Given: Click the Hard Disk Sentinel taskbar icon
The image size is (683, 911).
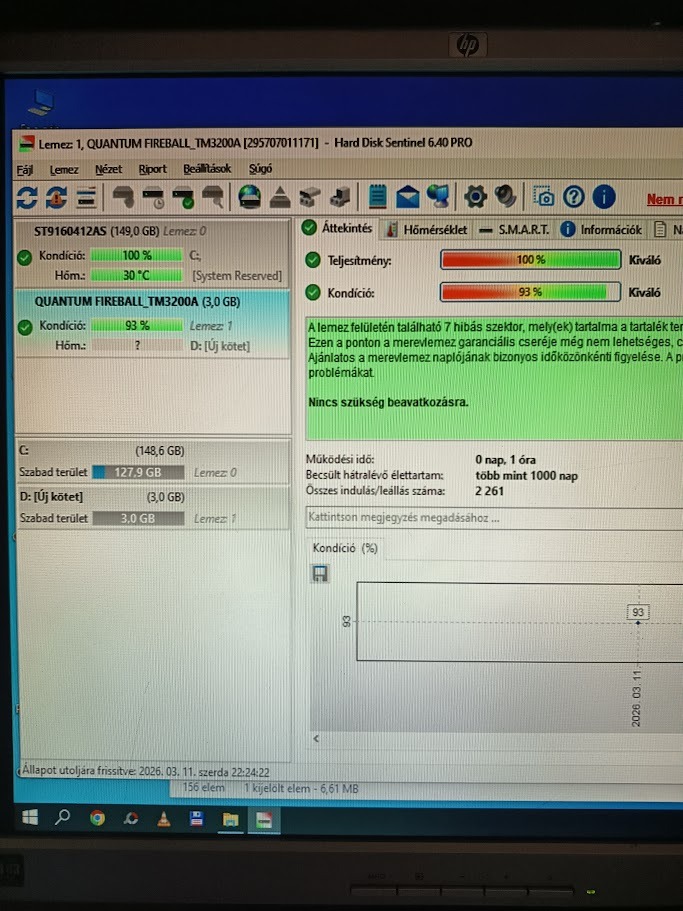Looking at the screenshot, I should (x=264, y=820).
